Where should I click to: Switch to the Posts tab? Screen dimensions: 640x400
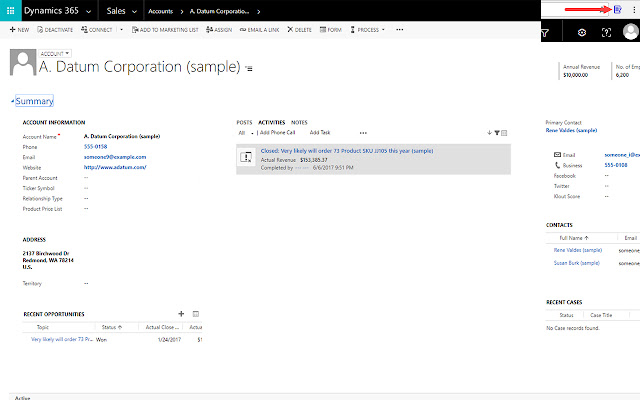(244, 122)
